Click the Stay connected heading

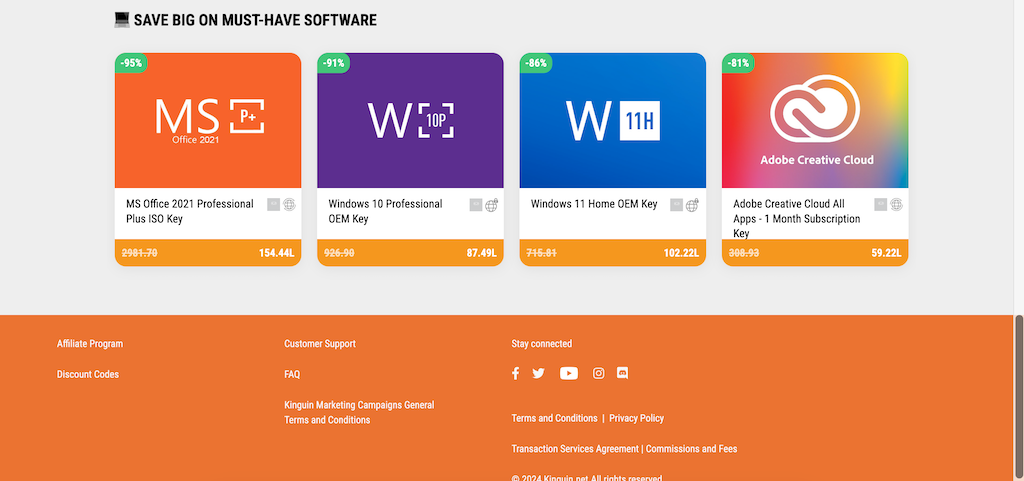[541, 343]
